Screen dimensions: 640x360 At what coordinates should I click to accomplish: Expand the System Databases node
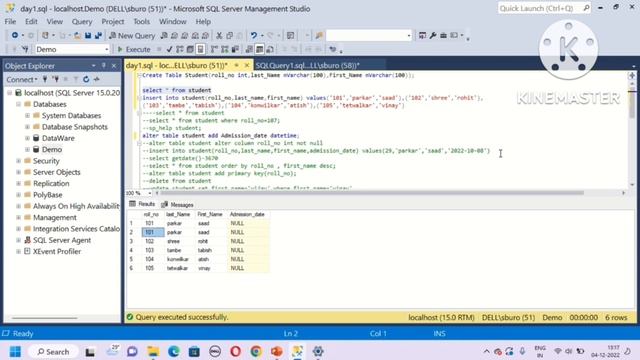[27, 116]
